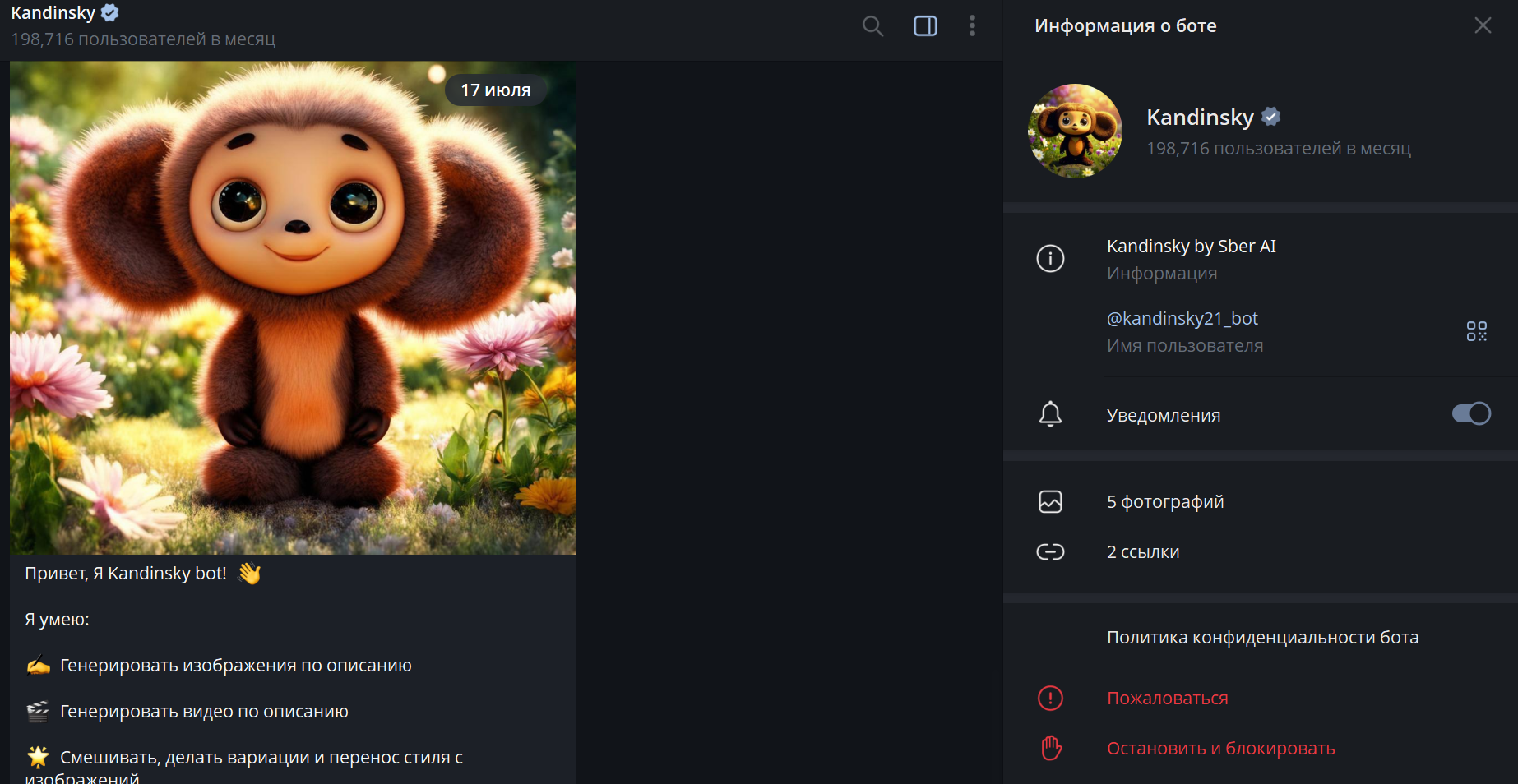Click the star emoji in the message
Image resolution: width=1518 pixels, height=784 pixels.
[x=38, y=757]
